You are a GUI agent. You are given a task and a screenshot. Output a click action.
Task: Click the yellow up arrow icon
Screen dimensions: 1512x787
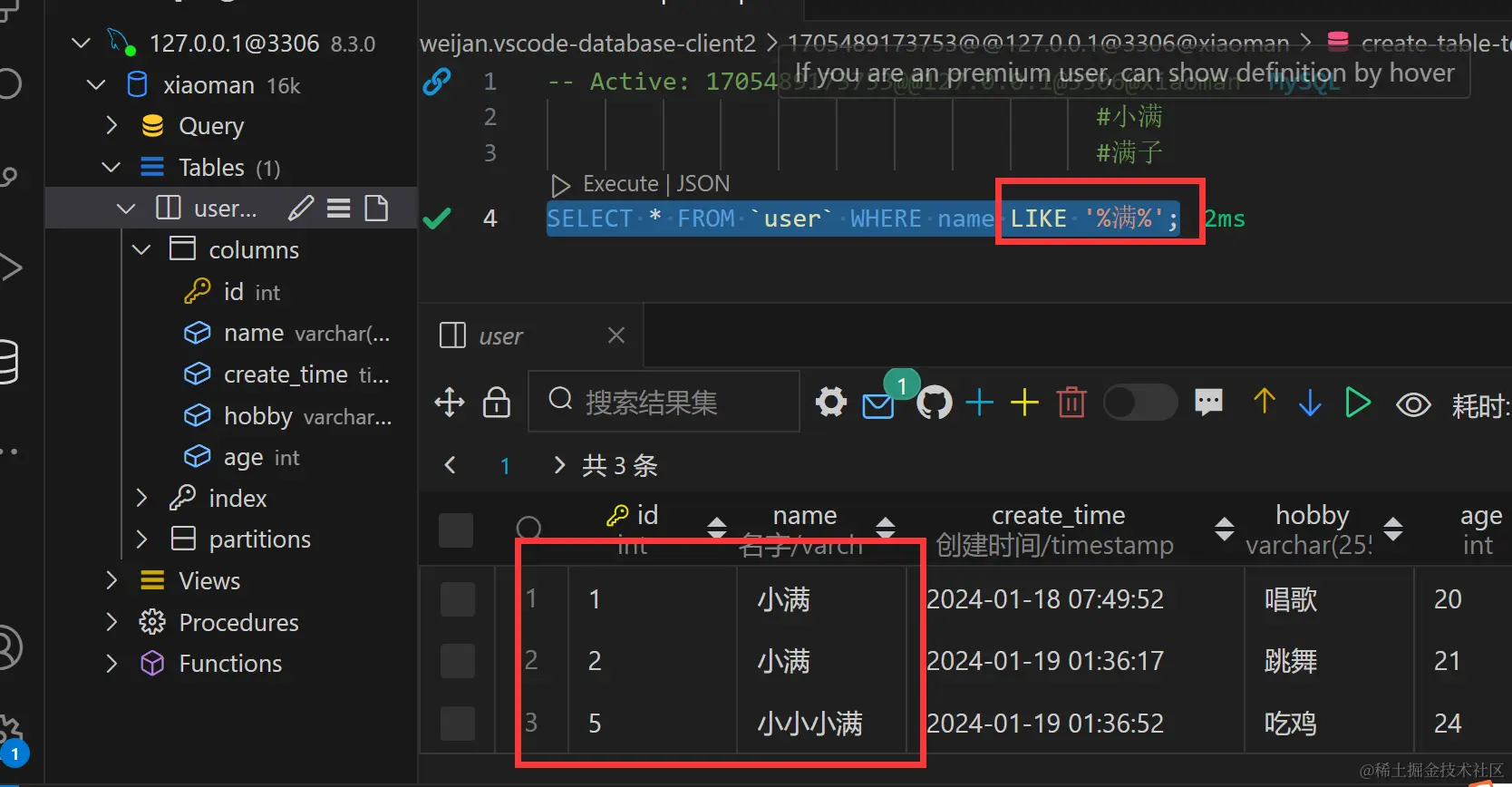pyautogui.click(x=1265, y=401)
